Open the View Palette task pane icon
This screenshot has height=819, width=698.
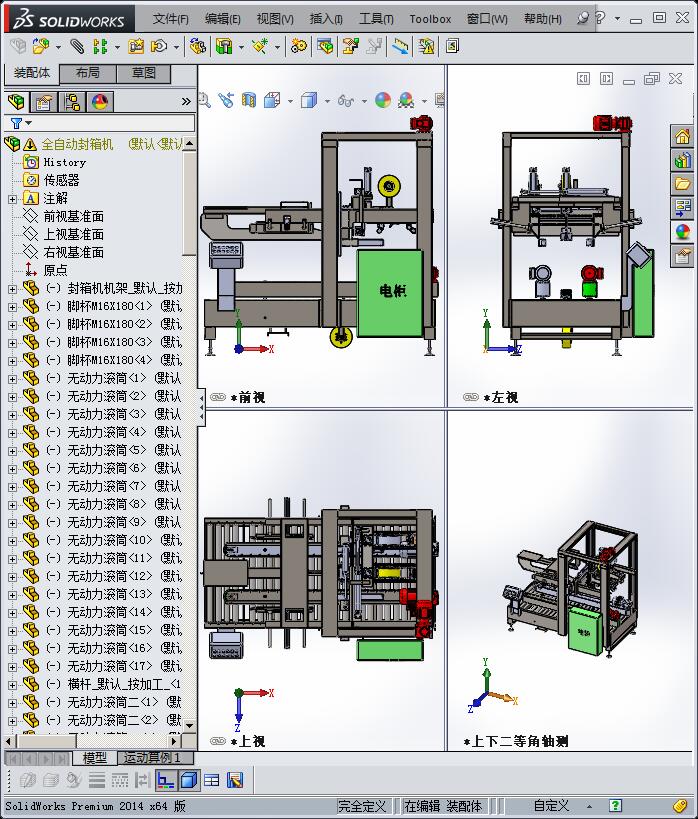[x=682, y=208]
